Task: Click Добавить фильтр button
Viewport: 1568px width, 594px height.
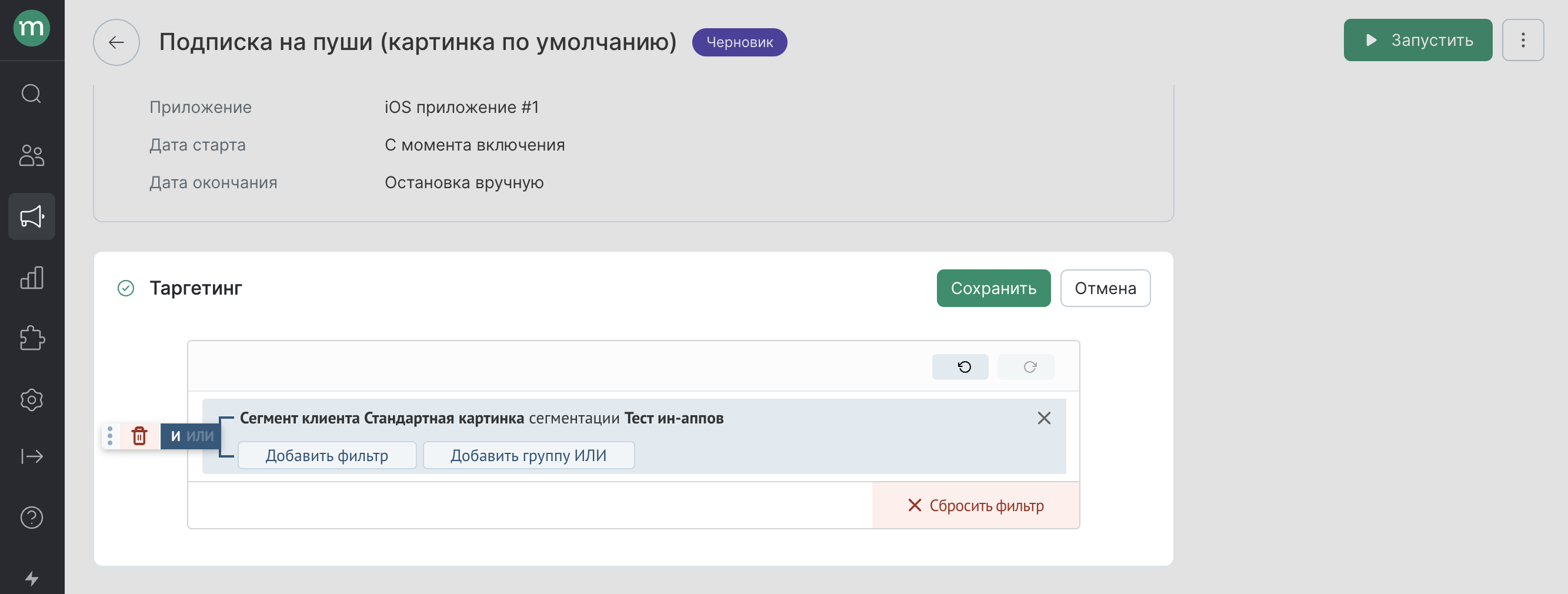Action: (x=327, y=455)
